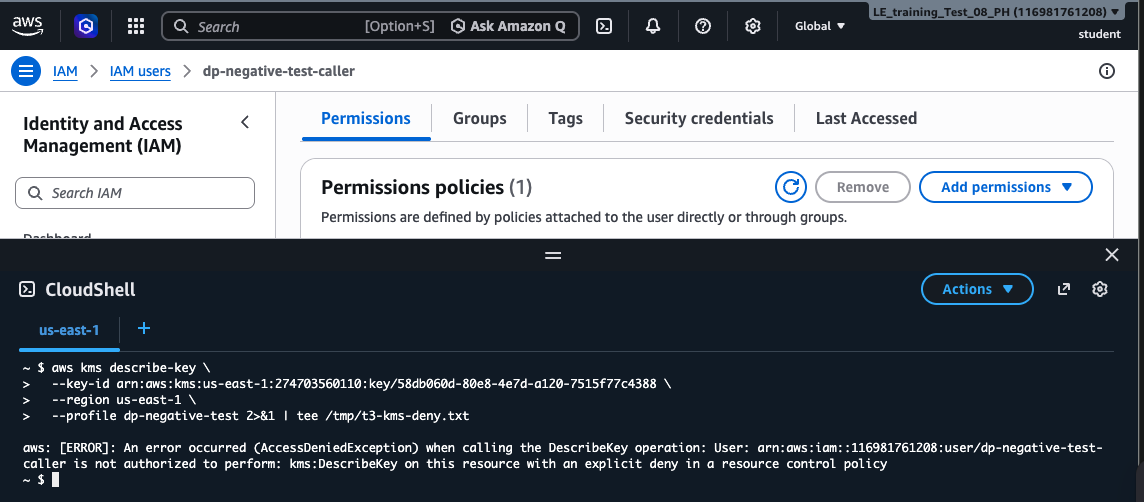Viewport: 1144px width, 502px height.
Task: Switch to the Tags tab
Action: [565, 118]
